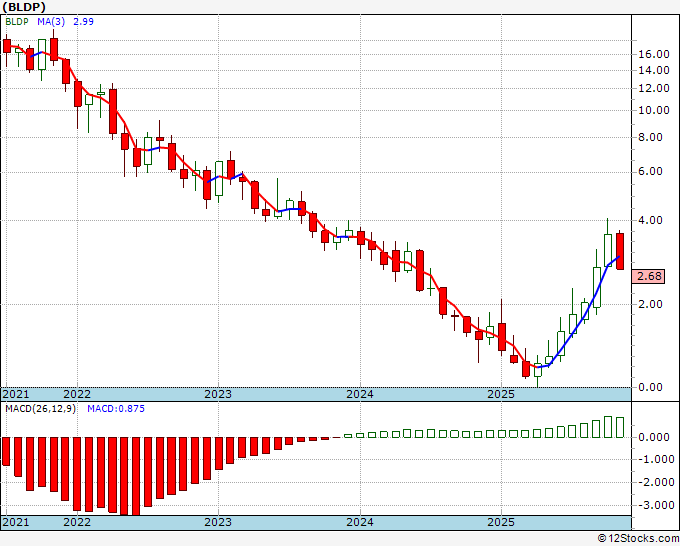The image size is (680, 546).
Task: Click the 2.68 current price tag
Action: click(x=649, y=276)
